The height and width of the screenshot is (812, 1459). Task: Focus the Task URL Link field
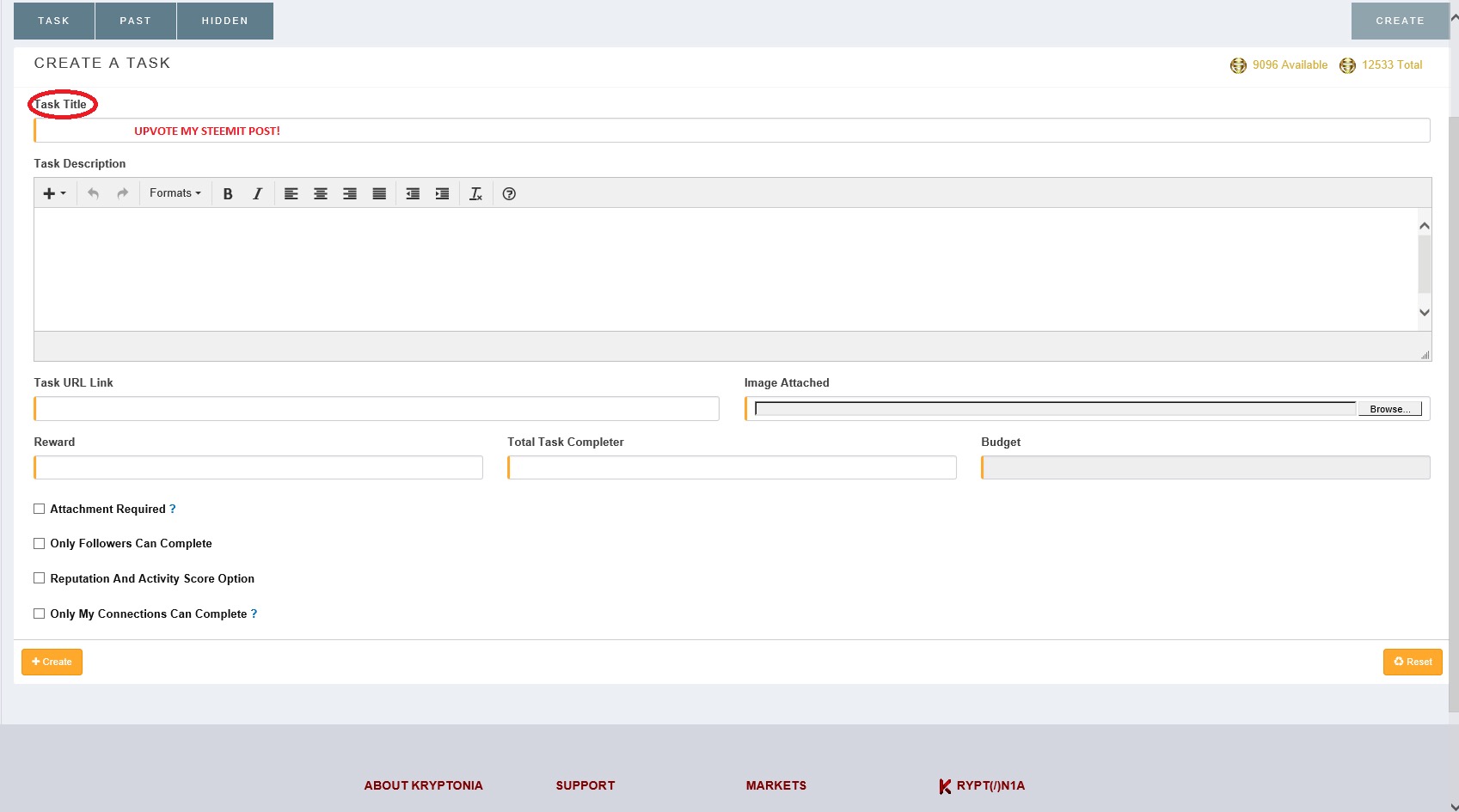377,408
